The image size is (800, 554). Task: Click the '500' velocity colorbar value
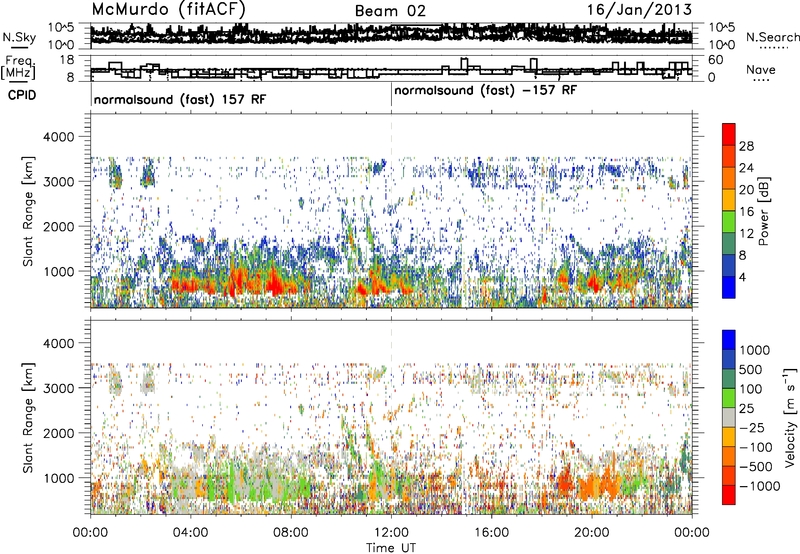[x=750, y=369]
